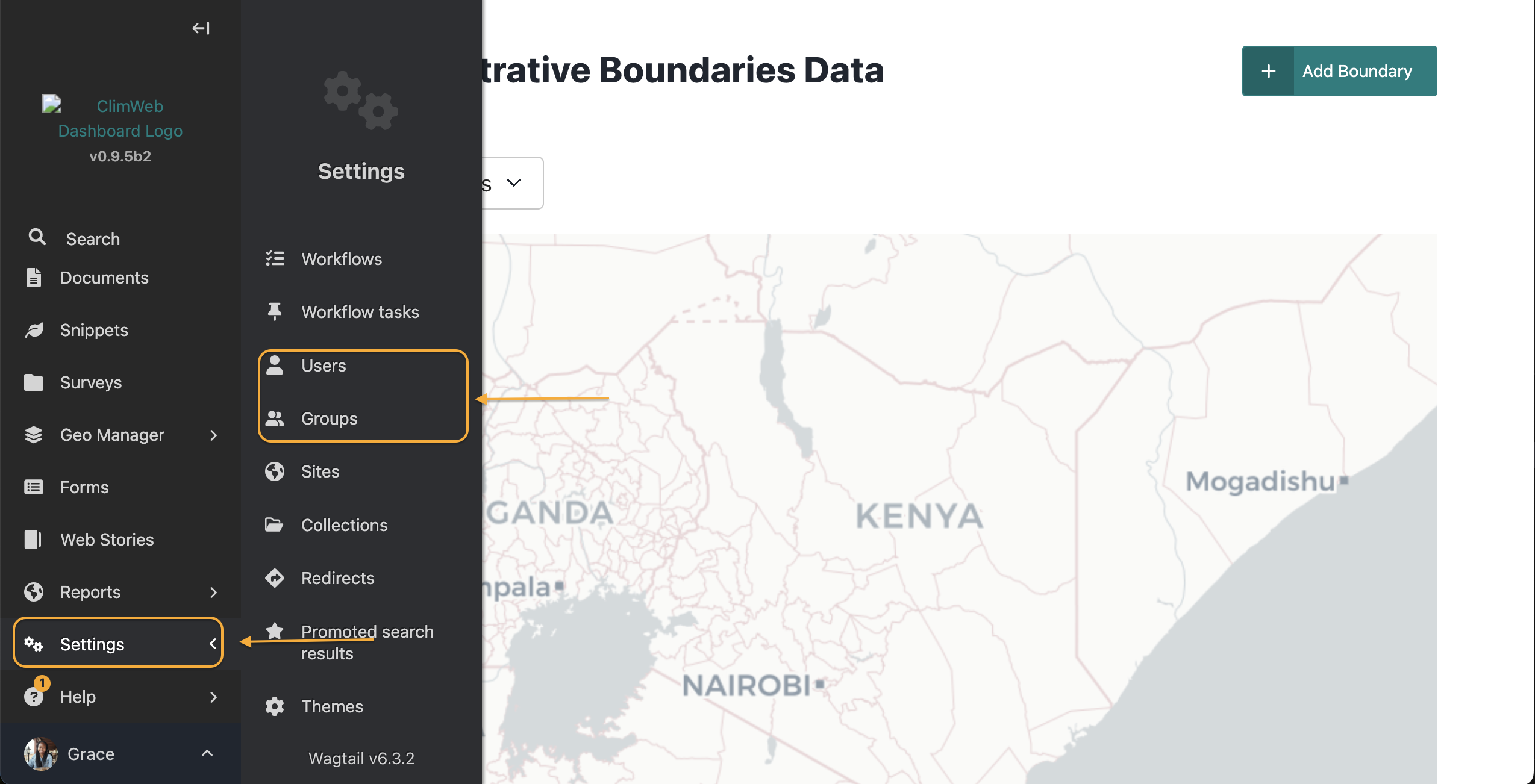Screen dimensions: 1535x784
Task: Open Documents via its file icon
Action: point(34,278)
